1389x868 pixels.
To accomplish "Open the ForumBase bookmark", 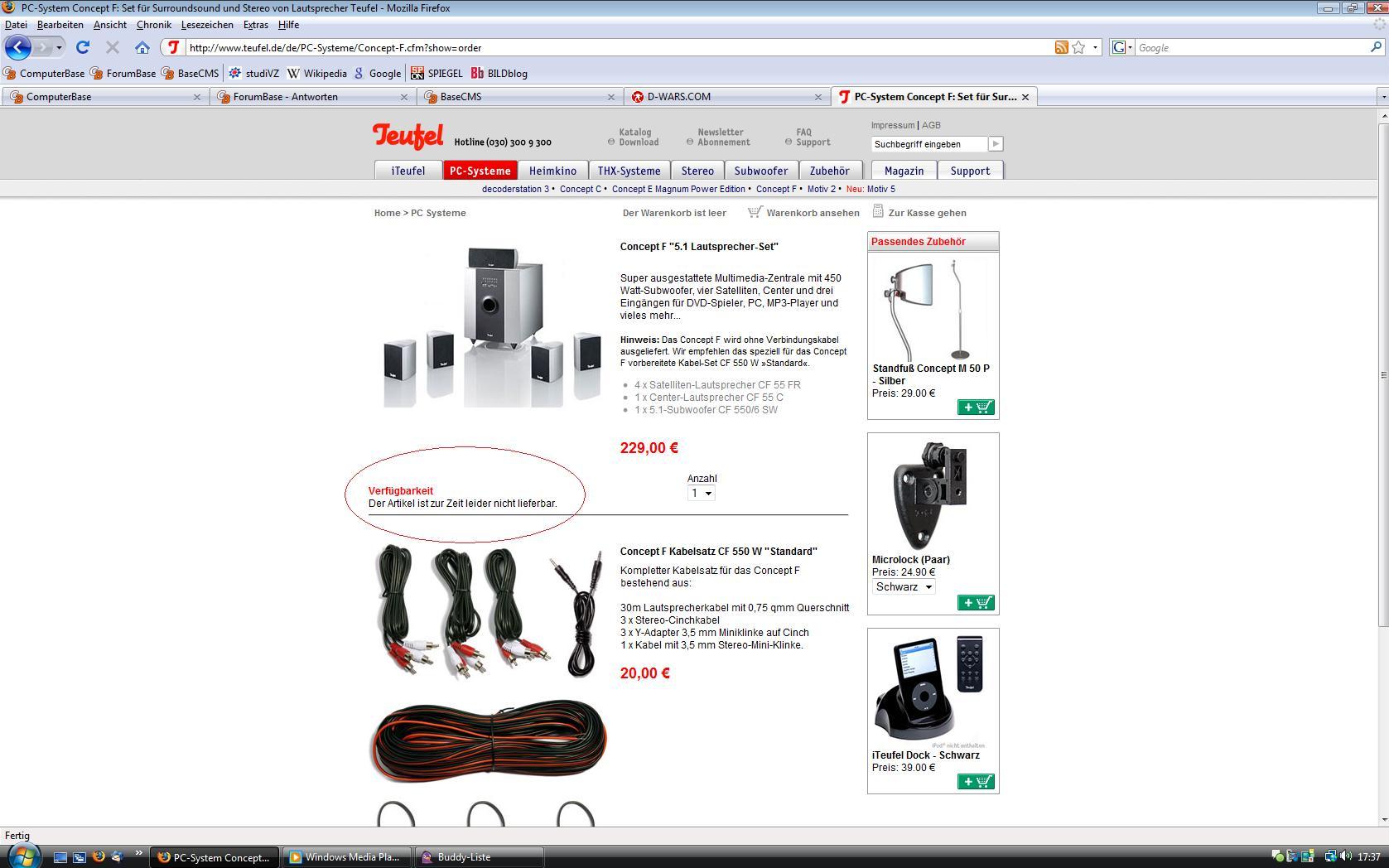I will point(123,73).
